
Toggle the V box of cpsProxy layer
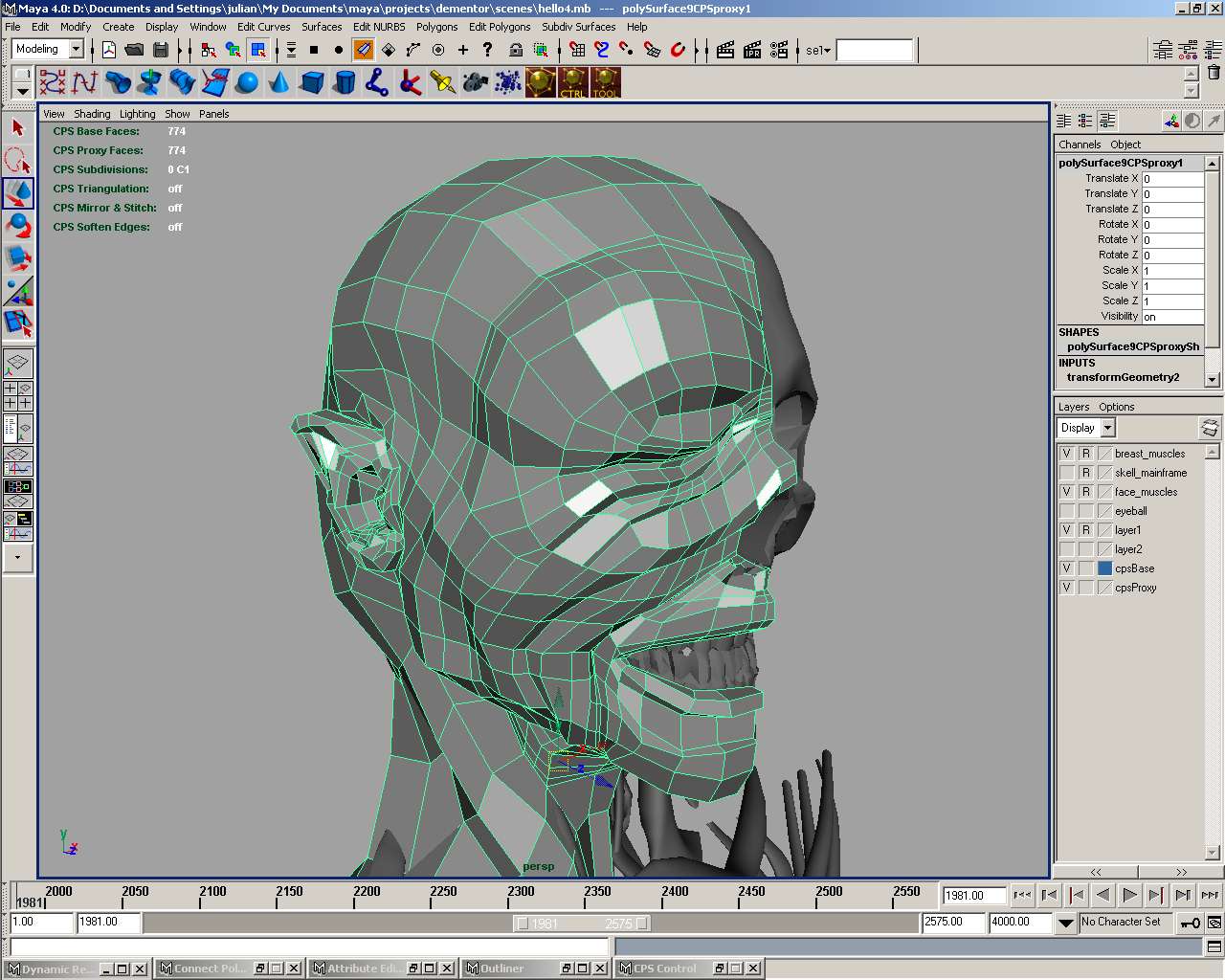[x=1067, y=588]
